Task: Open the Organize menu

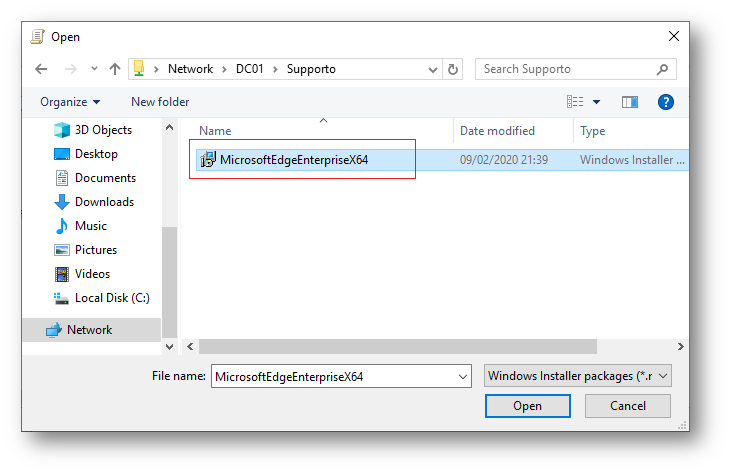Action: (x=70, y=102)
